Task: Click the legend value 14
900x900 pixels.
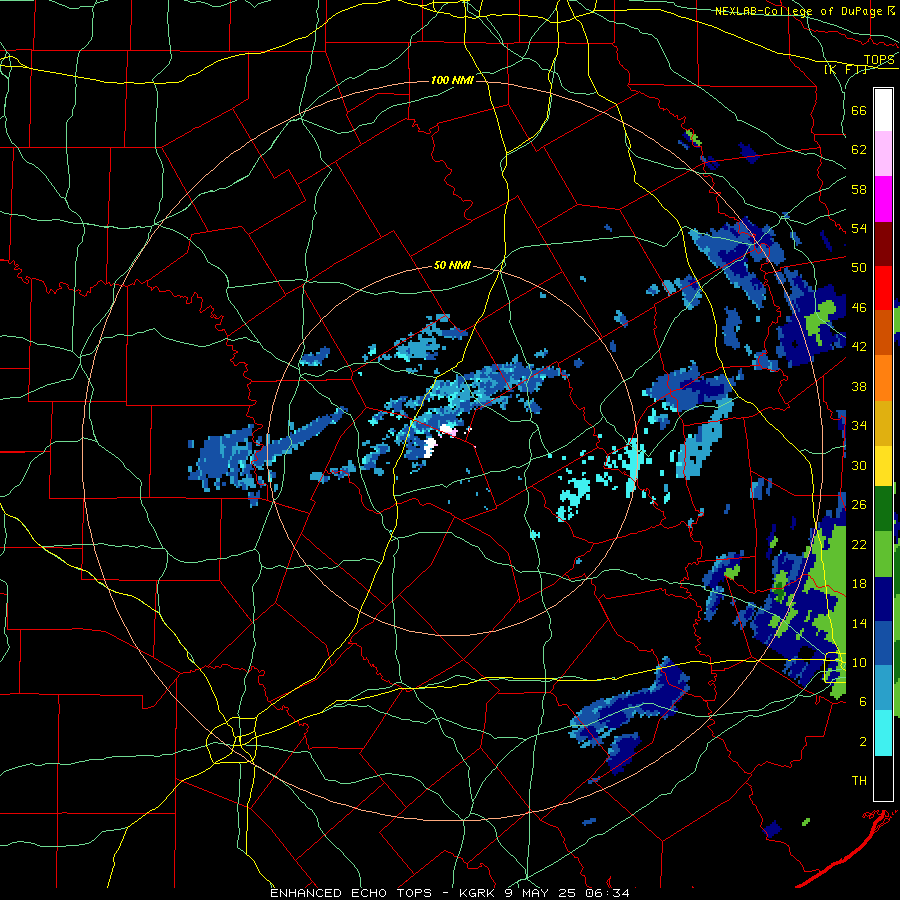Action: click(x=859, y=623)
